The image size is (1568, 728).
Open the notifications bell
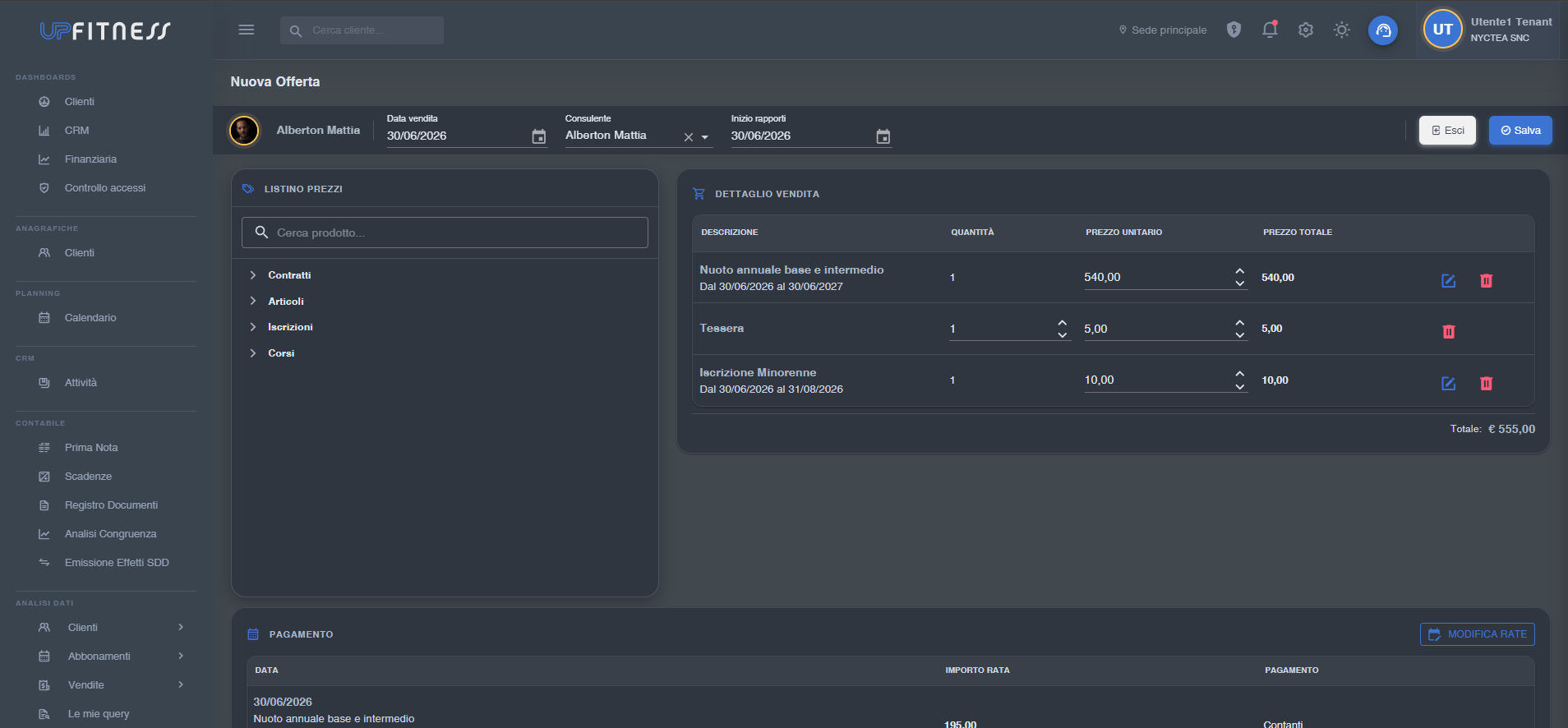1270,30
